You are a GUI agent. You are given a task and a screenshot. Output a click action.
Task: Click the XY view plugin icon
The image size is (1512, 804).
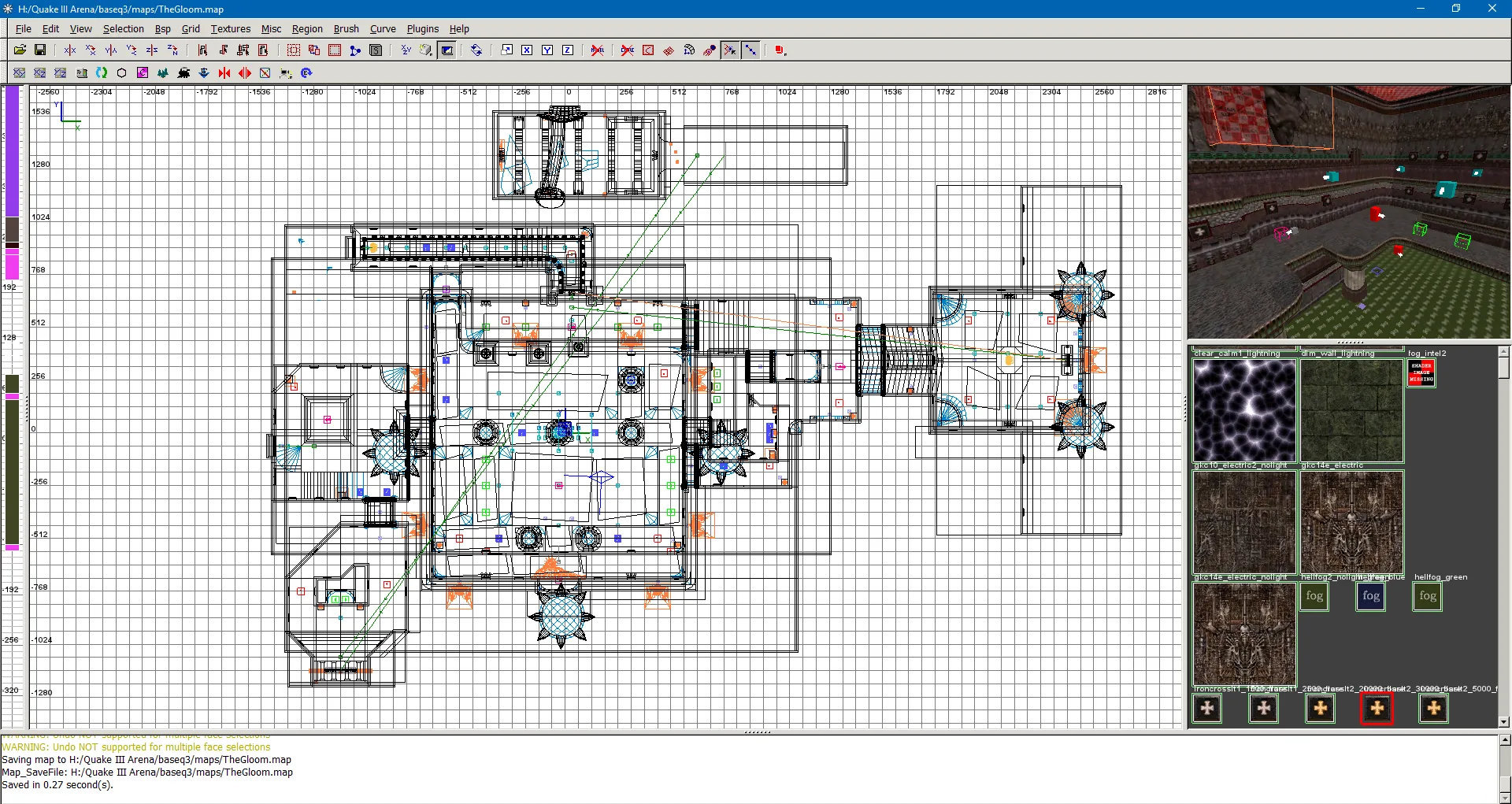tap(20, 72)
